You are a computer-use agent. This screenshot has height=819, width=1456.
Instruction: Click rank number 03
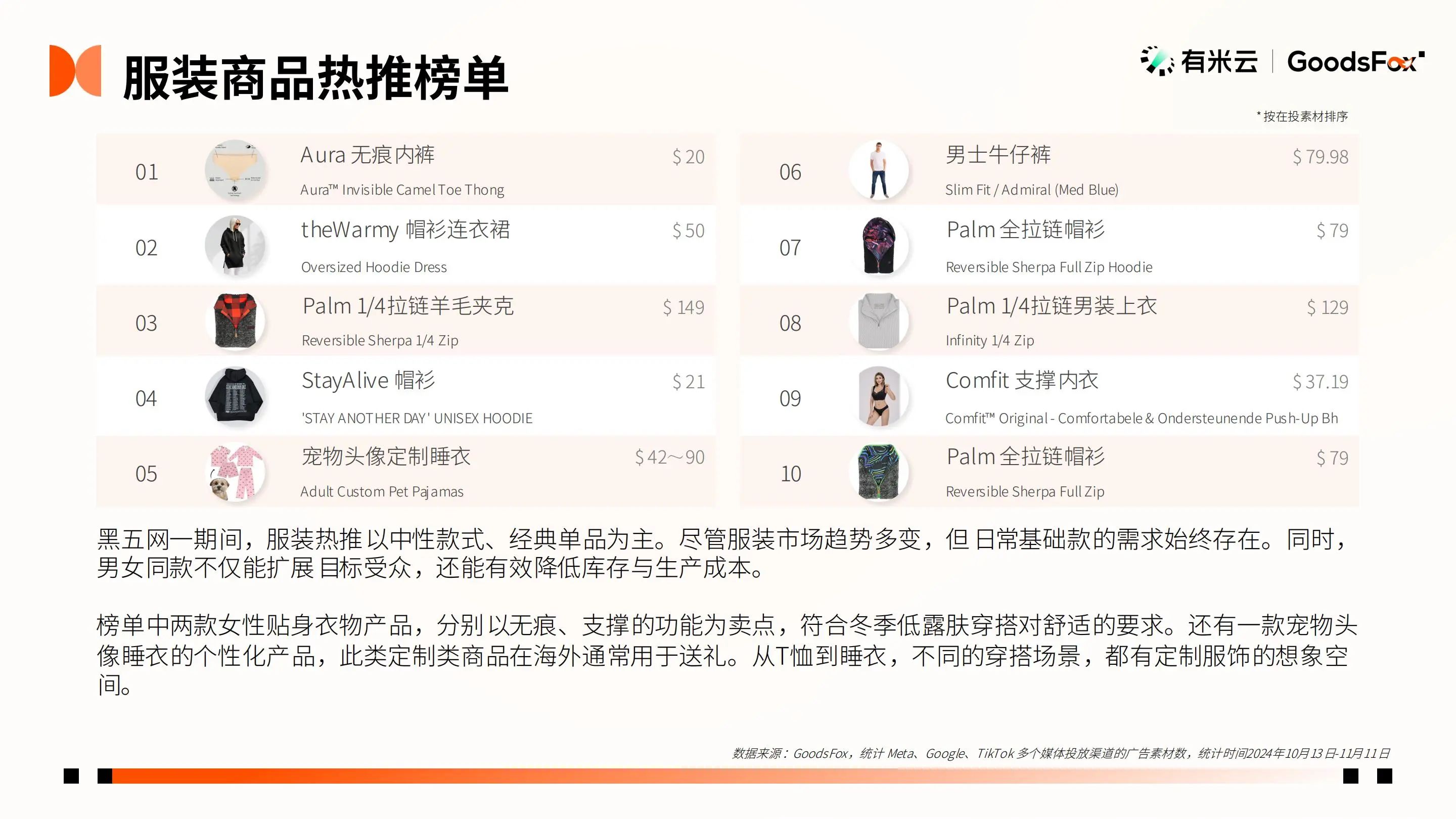point(147,324)
